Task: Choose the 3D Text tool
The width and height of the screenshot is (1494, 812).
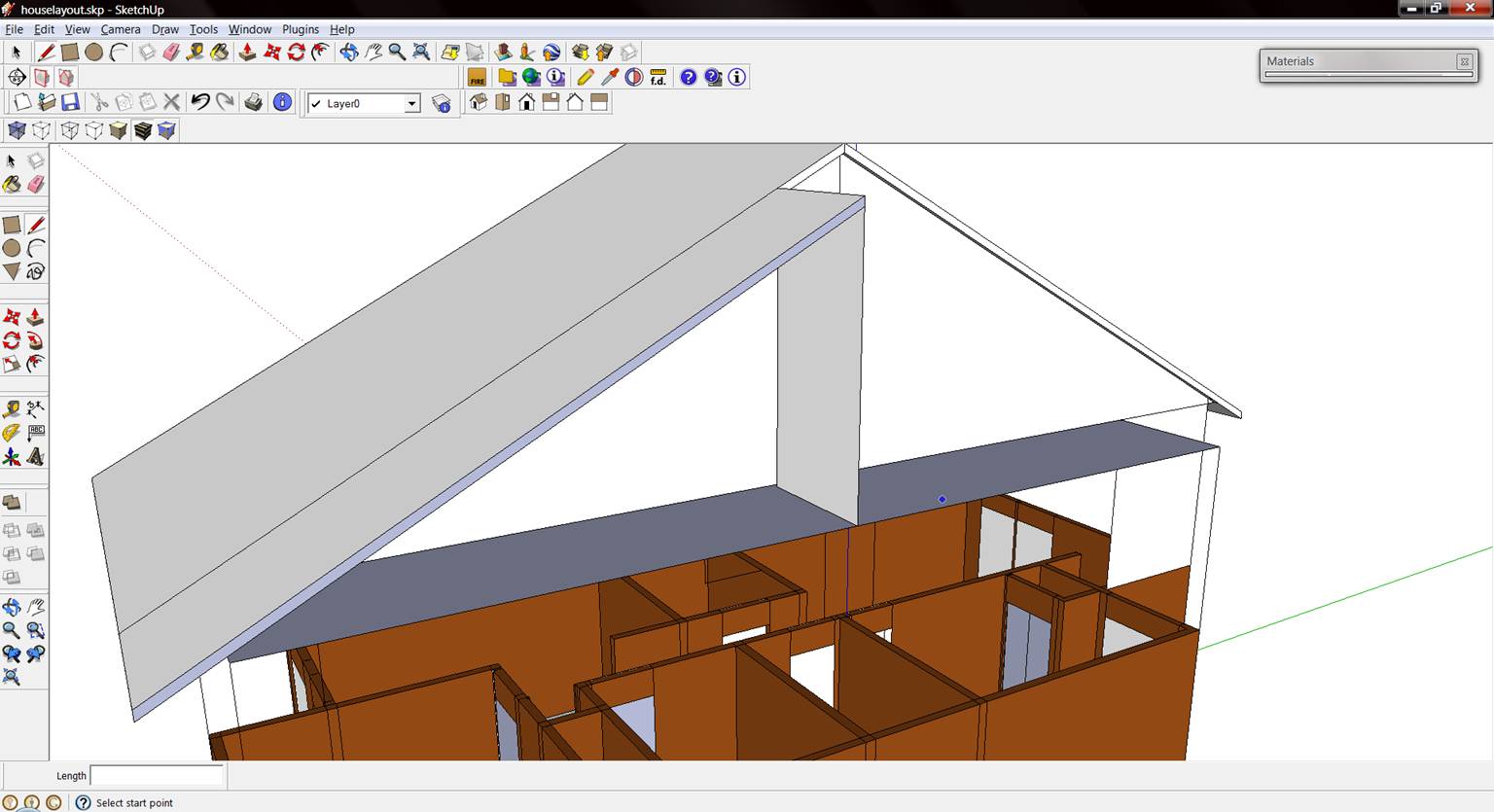Action: [36, 456]
